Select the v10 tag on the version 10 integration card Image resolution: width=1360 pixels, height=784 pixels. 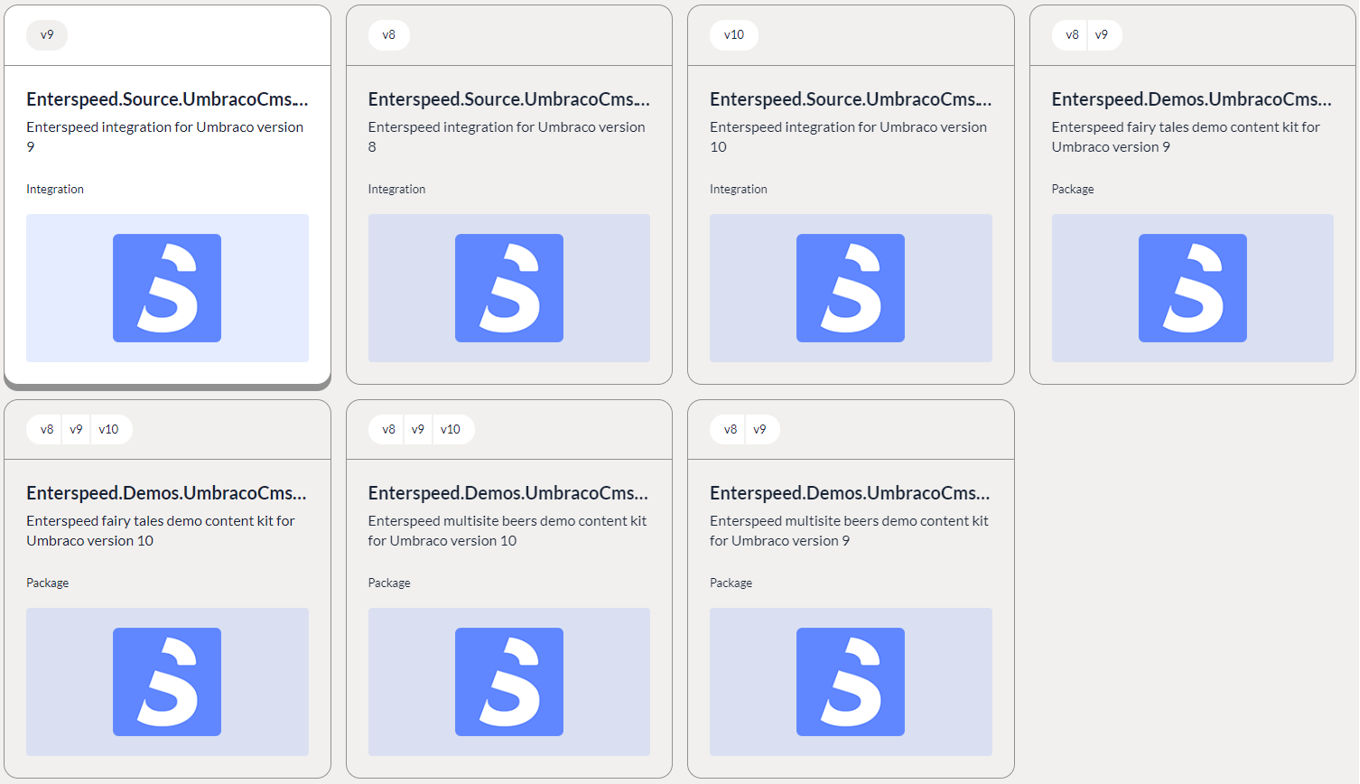[x=734, y=35]
